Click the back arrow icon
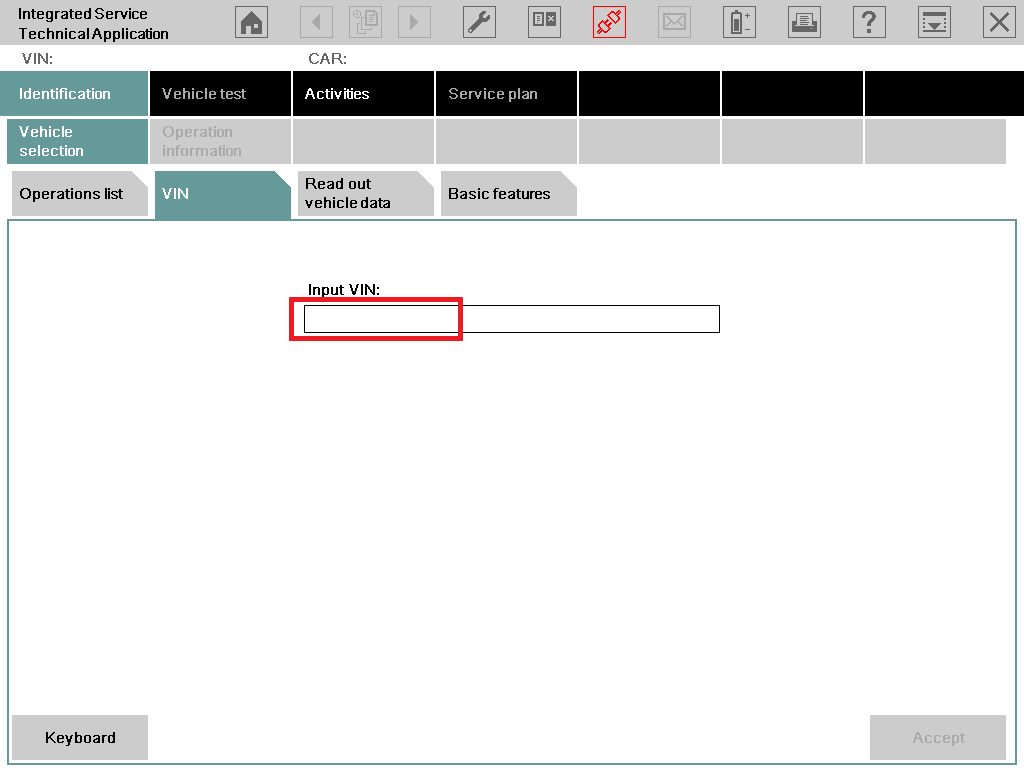 click(x=316, y=22)
